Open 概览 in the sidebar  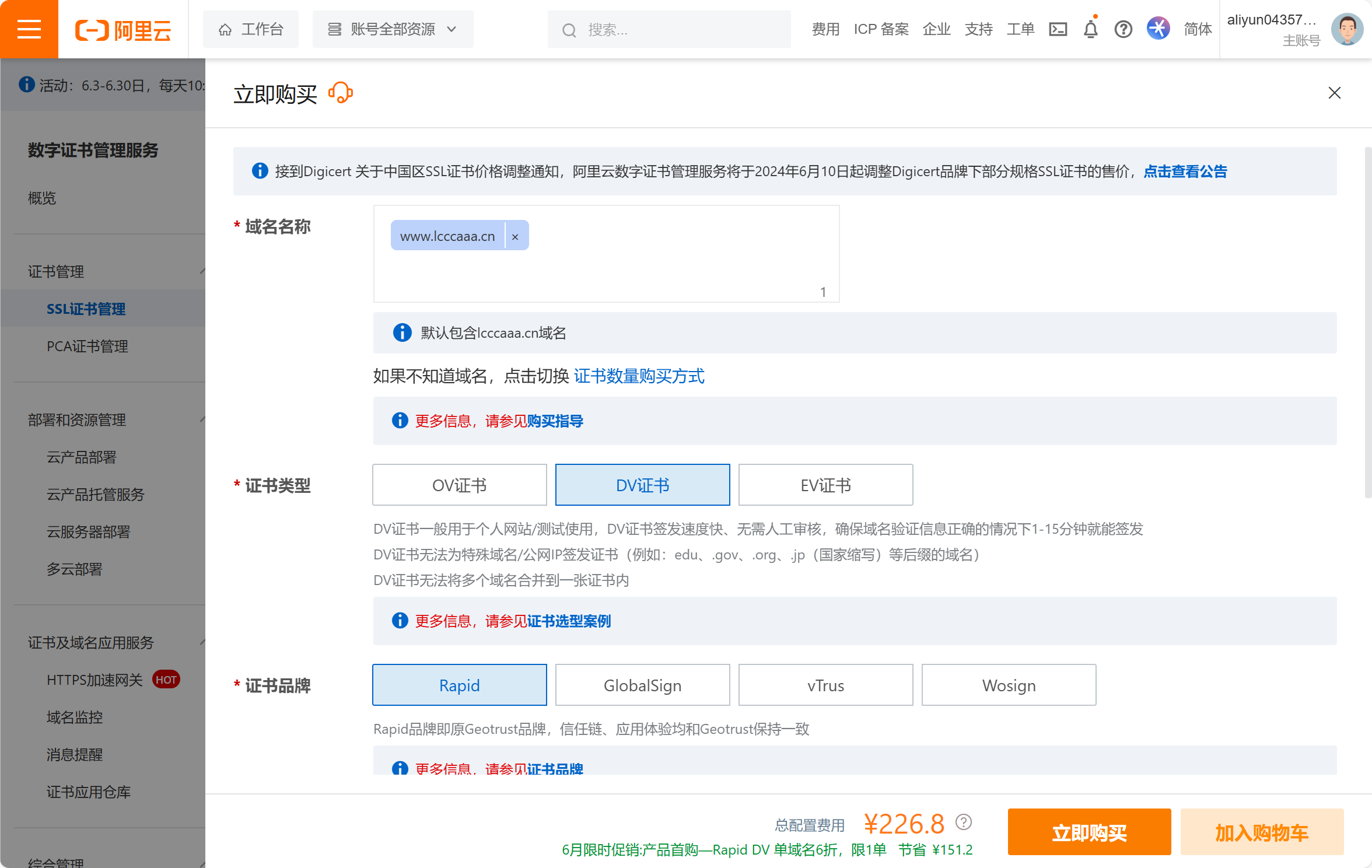click(x=42, y=198)
